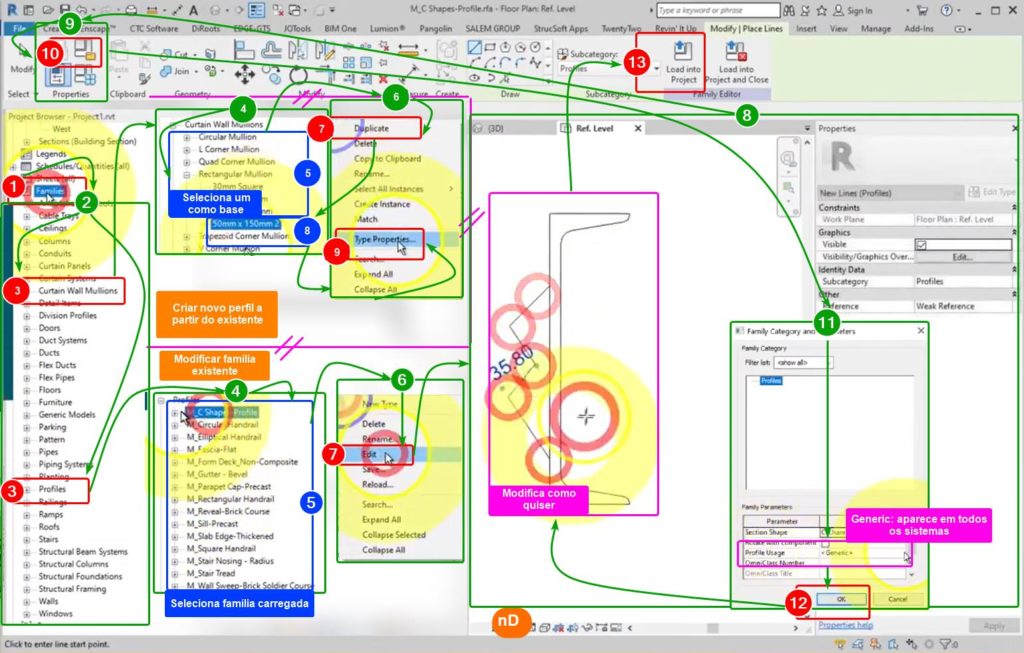Expand the Curtain Wall Mullions tree node
The height and width of the screenshot is (653, 1024).
(x=27, y=291)
